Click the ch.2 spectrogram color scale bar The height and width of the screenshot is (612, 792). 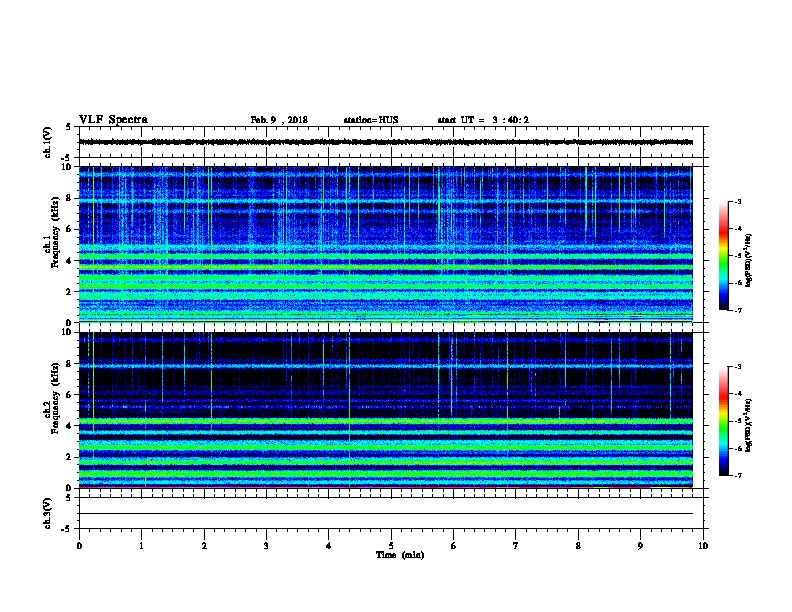723,421
